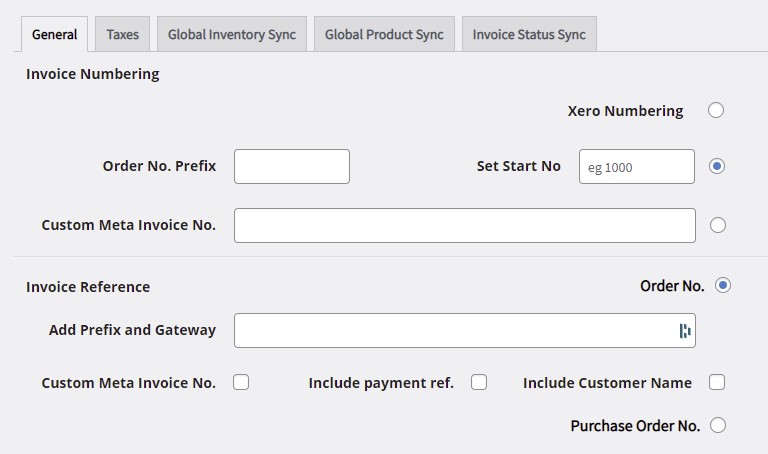The height and width of the screenshot is (454, 768).
Task: Click the Set Start No input field
Action: pyautogui.click(x=637, y=167)
